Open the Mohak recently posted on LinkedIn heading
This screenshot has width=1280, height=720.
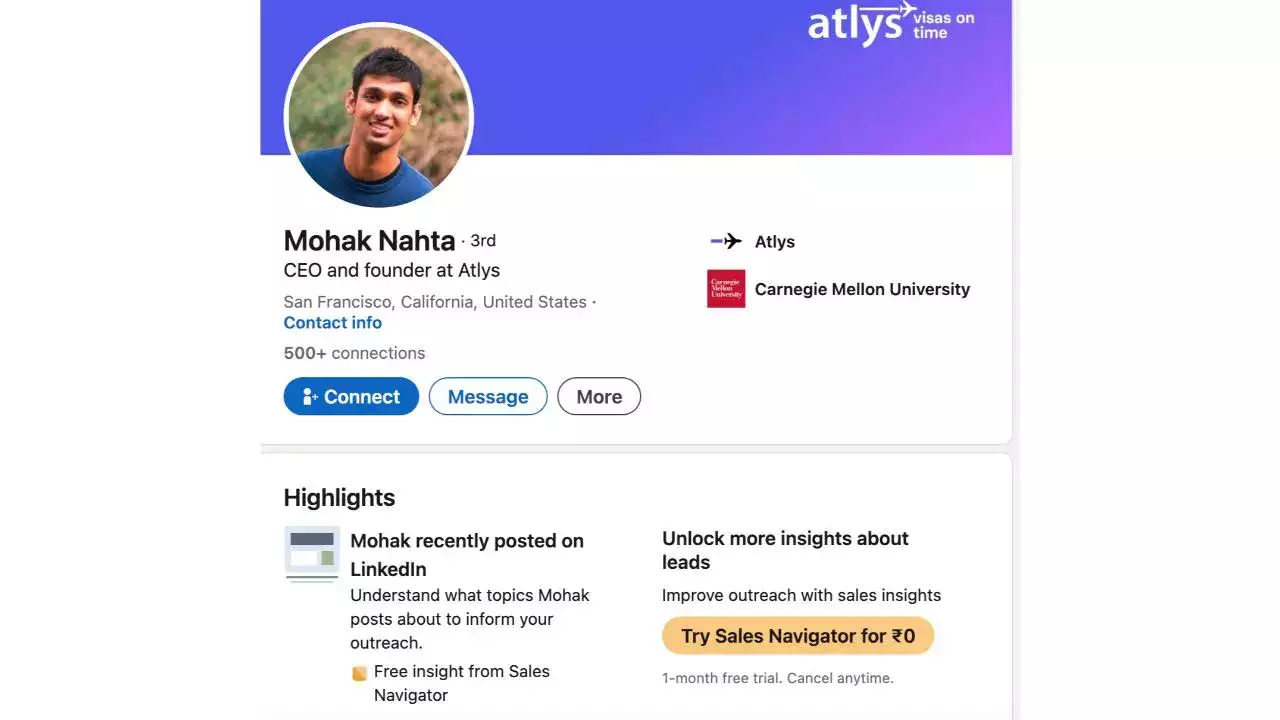(x=467, y=555)
